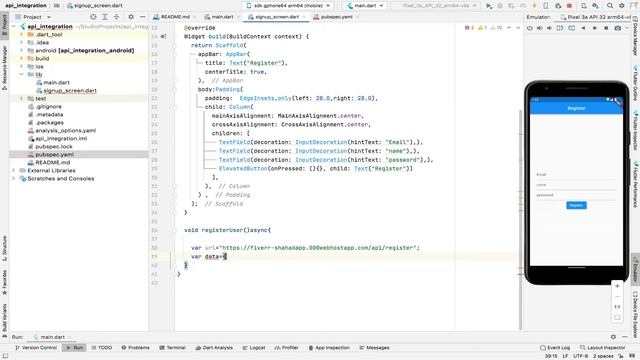Click emulator Home circle button

click(594, 28)
